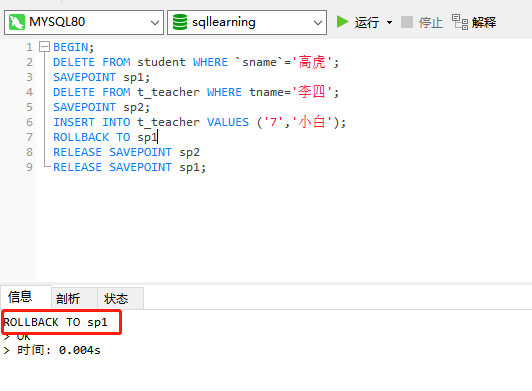Click 'RELEASE SAVEPOINT sp1;' on line 9
Screen dimensions: 532x391
point(129,167)
